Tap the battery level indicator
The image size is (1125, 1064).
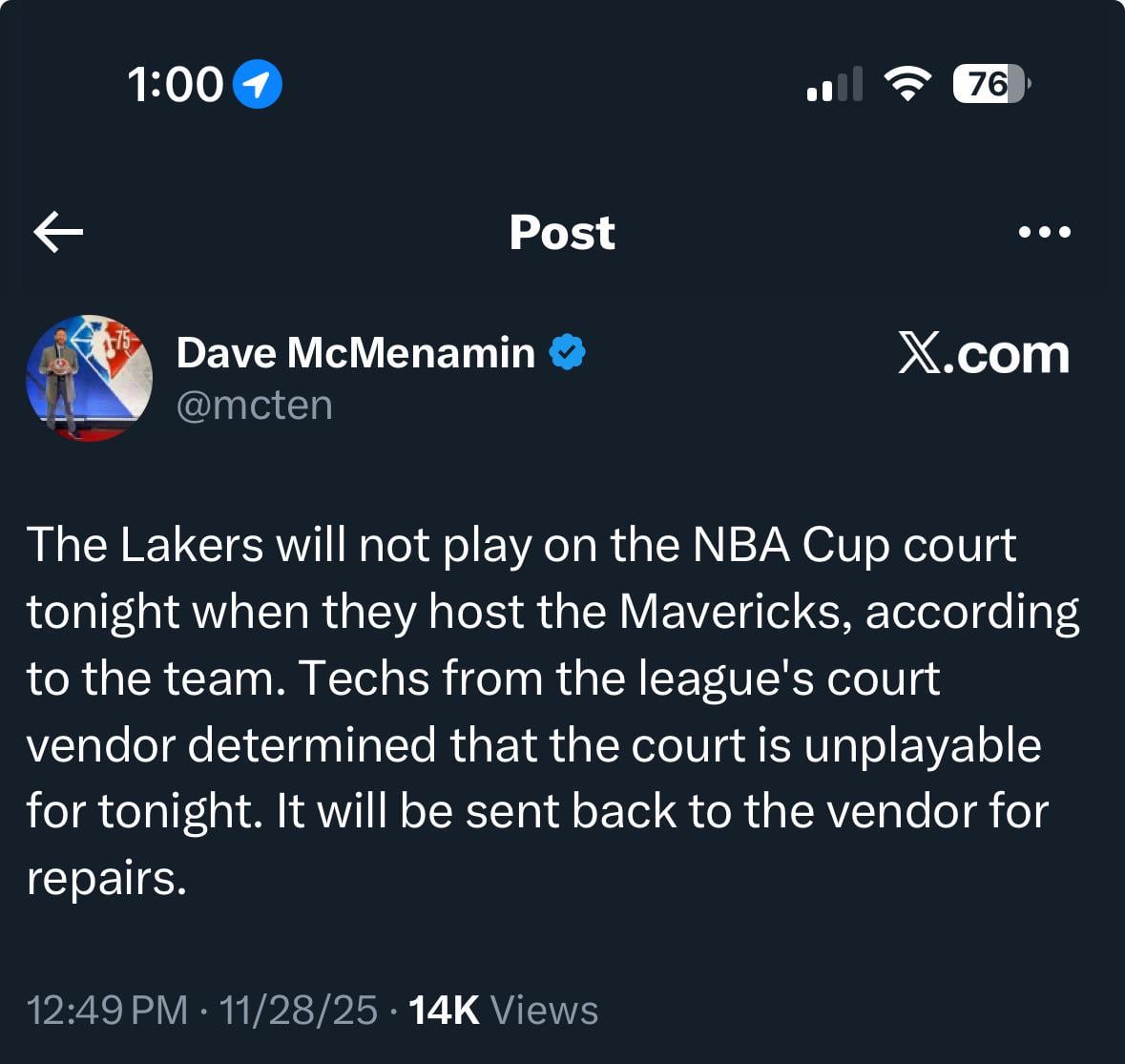[990, 85]
